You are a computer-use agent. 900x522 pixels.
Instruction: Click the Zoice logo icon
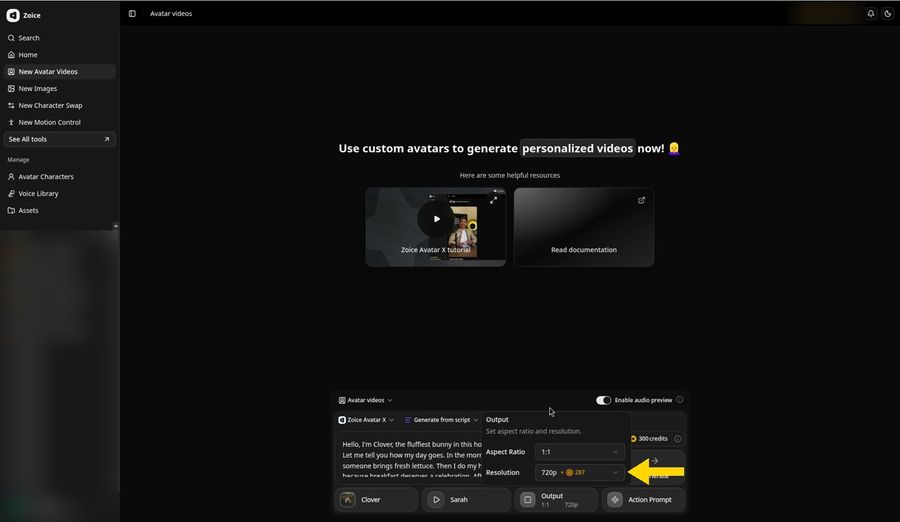click(13, 16)
